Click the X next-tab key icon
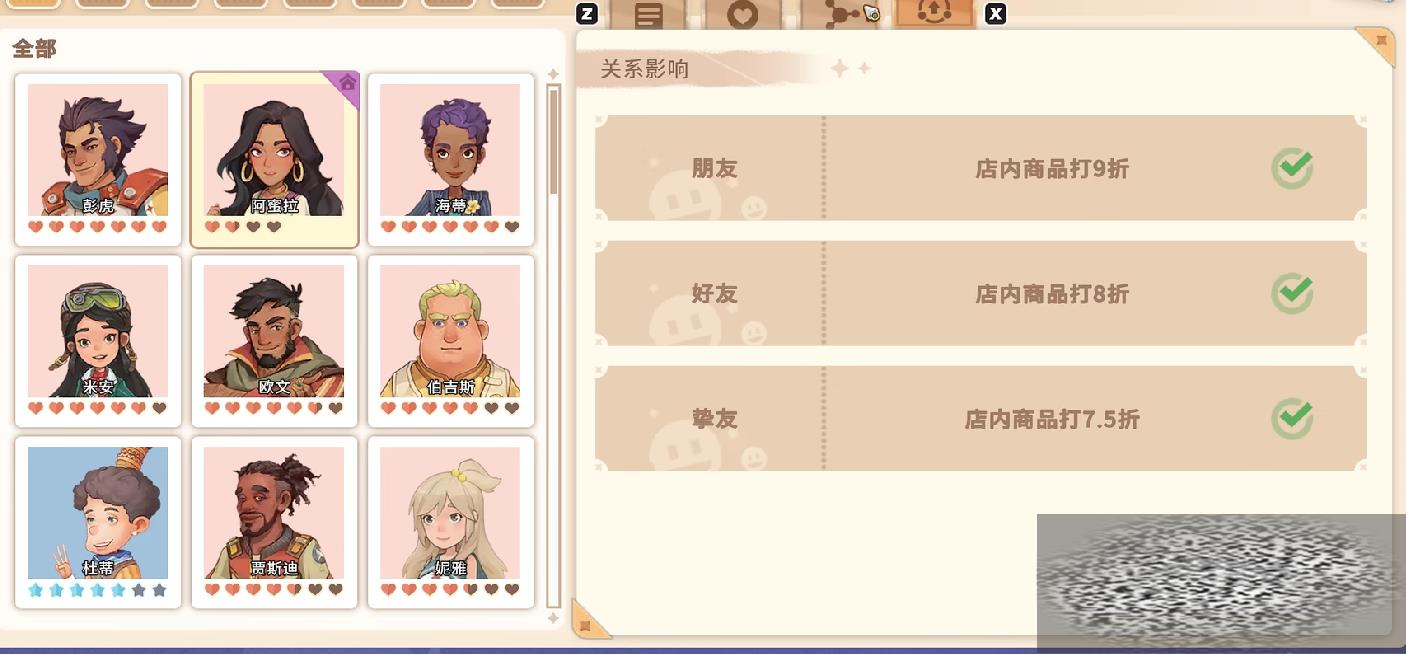Viewport: 1406px width, 654px height. tap(995, 14)
